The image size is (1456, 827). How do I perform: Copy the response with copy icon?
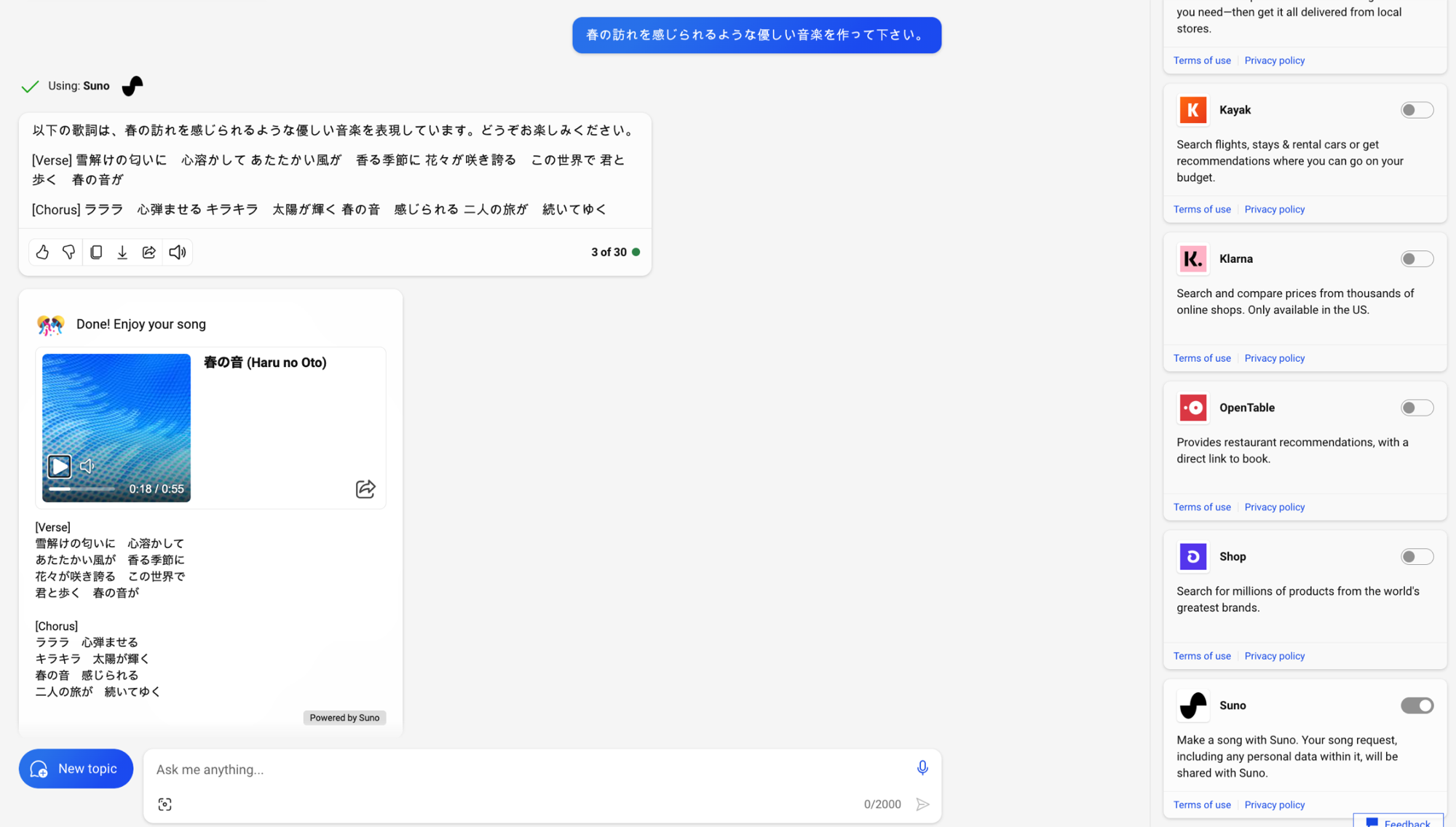(x=95, y=252)
